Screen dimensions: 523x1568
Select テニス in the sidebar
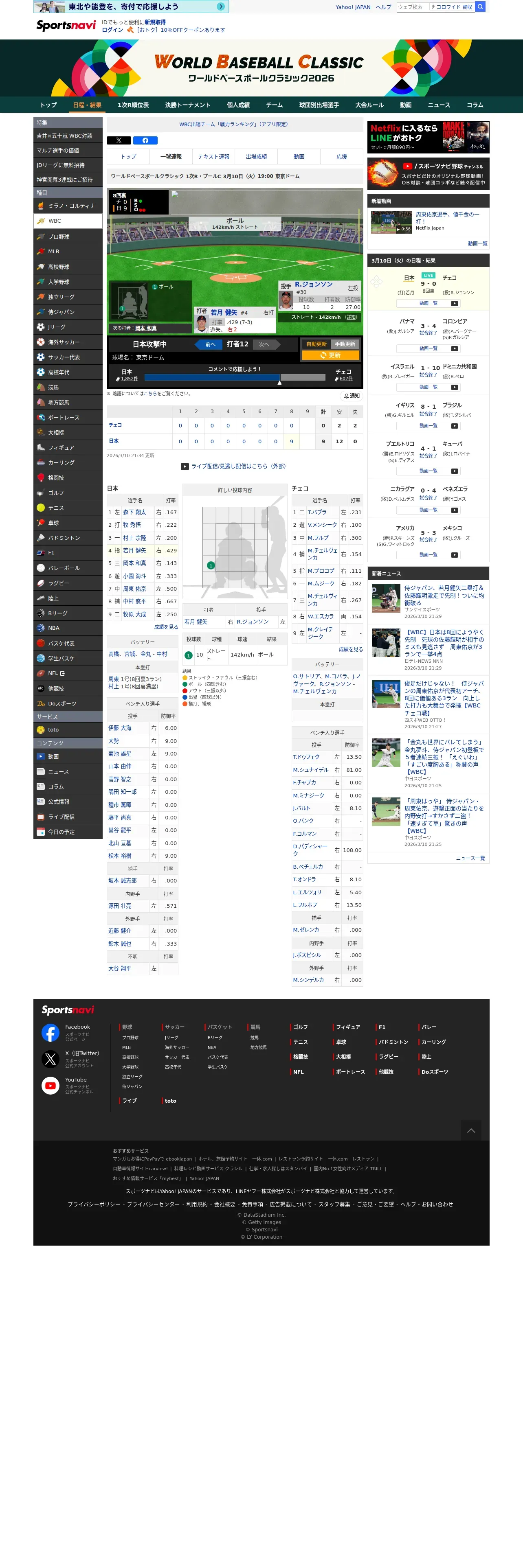click(x=68, y=508)
